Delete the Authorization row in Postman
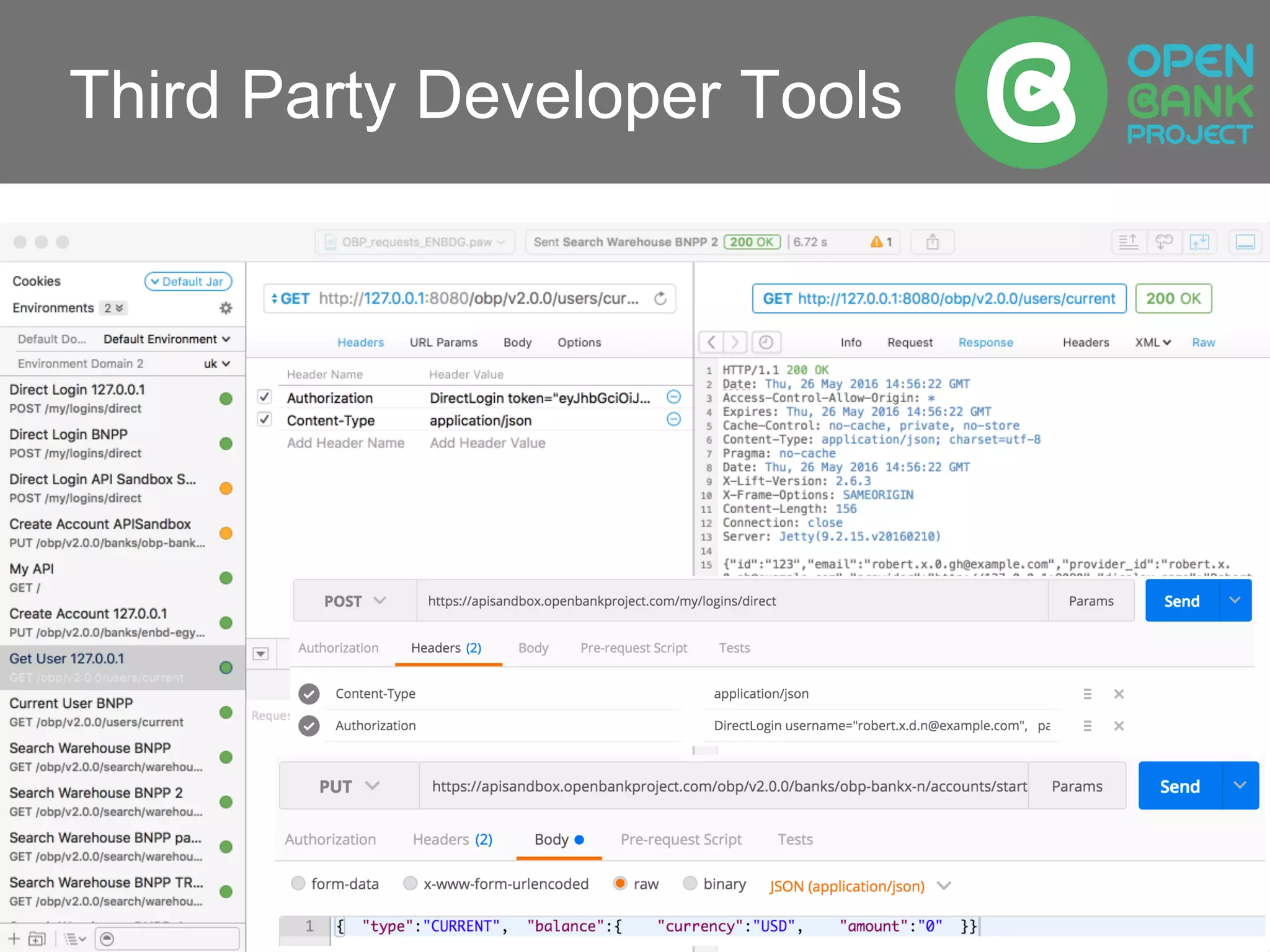This screenshot has width=1270, height=952. click(1119, 726)
